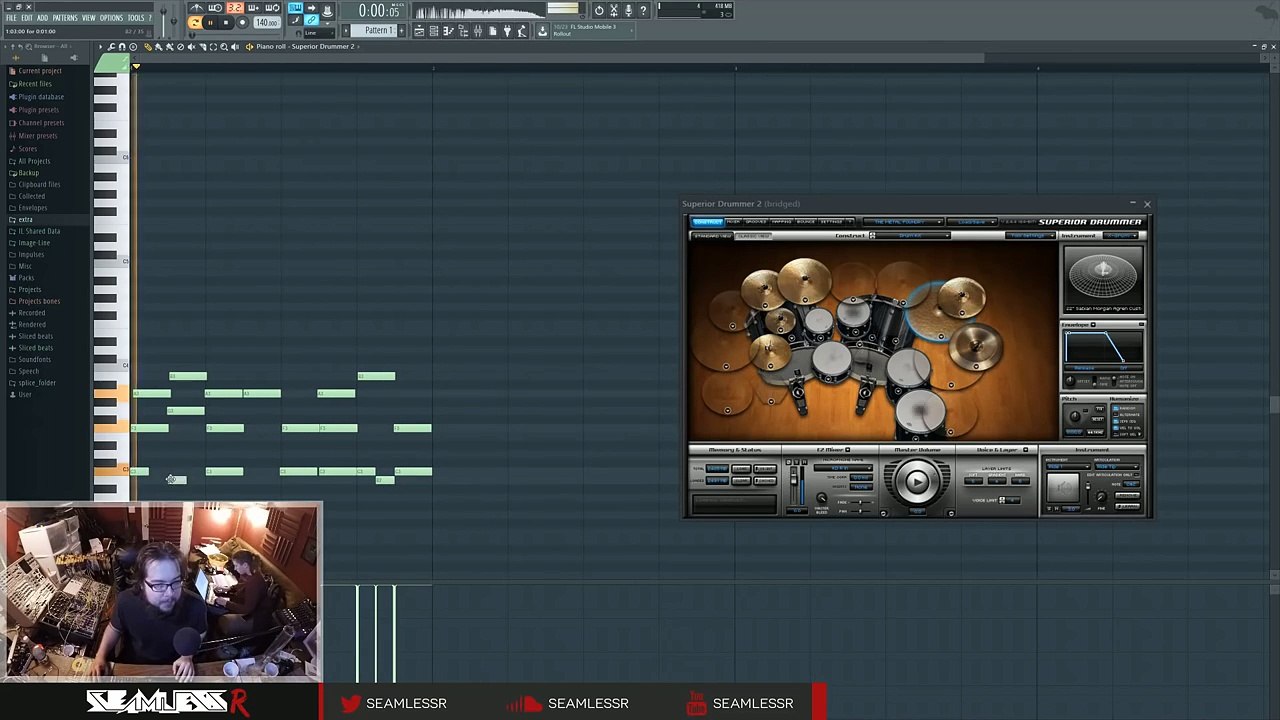Viewport: 1280px width, 720px height.
Task: Switch to BOUNCE tab in Superior Drummer
Action: [805, 222]
